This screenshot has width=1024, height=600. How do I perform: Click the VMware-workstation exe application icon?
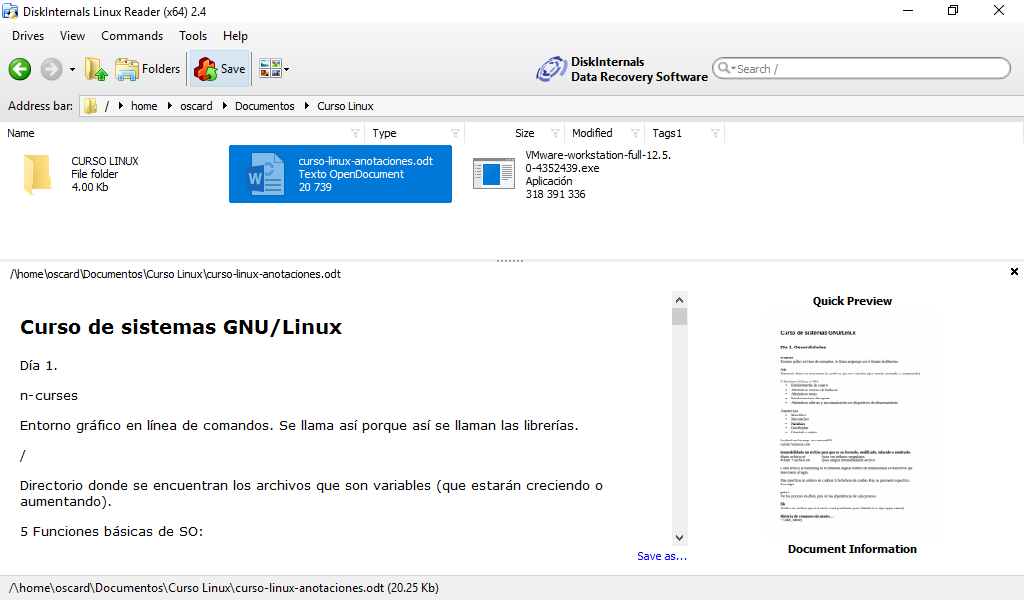pyautogui.click(x=494, y=174)
